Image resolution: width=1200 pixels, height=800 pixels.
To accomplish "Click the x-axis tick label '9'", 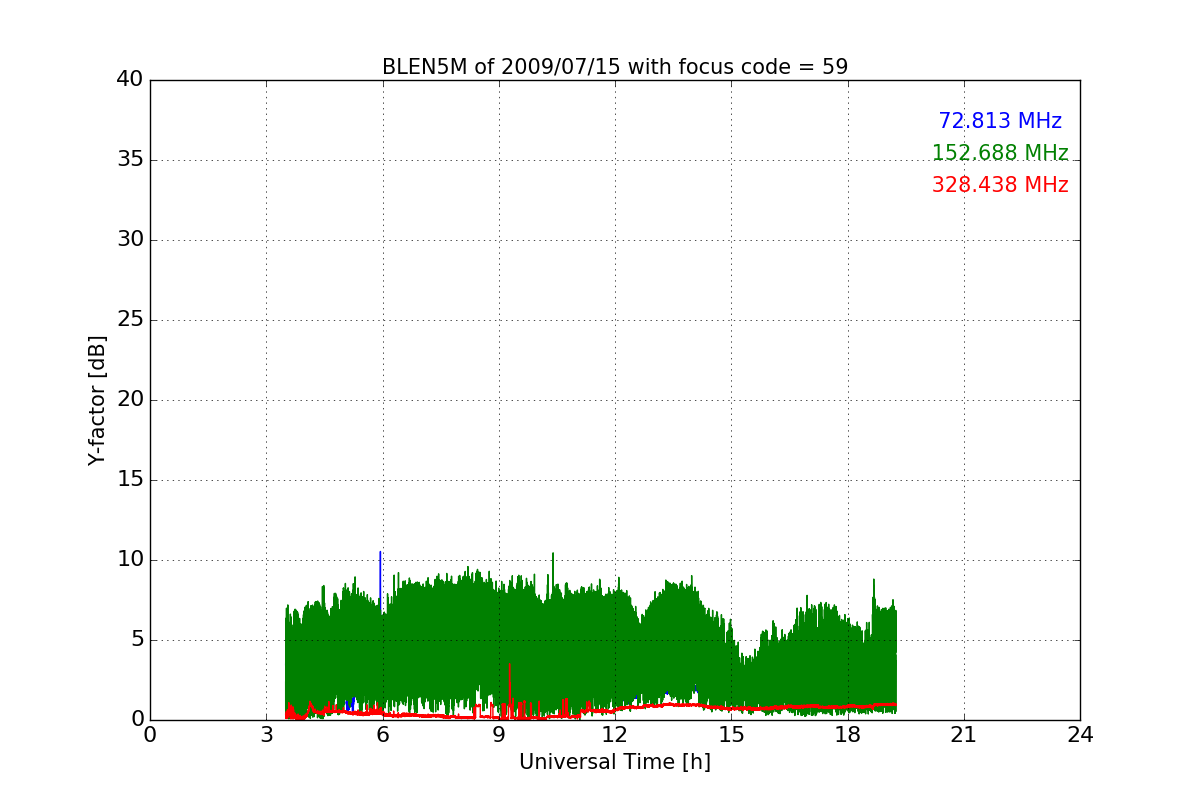I will (x=499, y=735).
